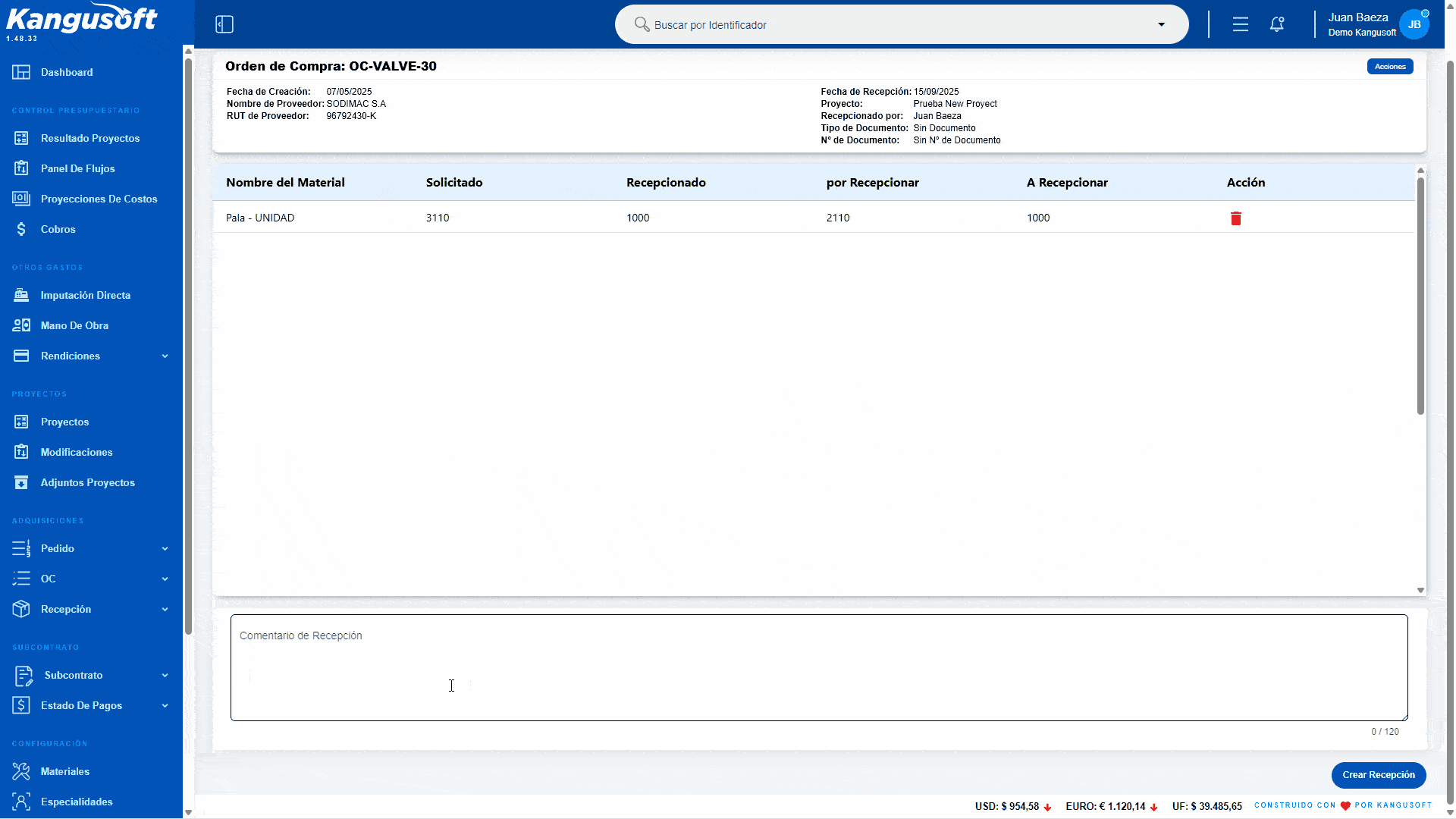Click the page main scrollbar thumb

click(x=1450, y=432)
